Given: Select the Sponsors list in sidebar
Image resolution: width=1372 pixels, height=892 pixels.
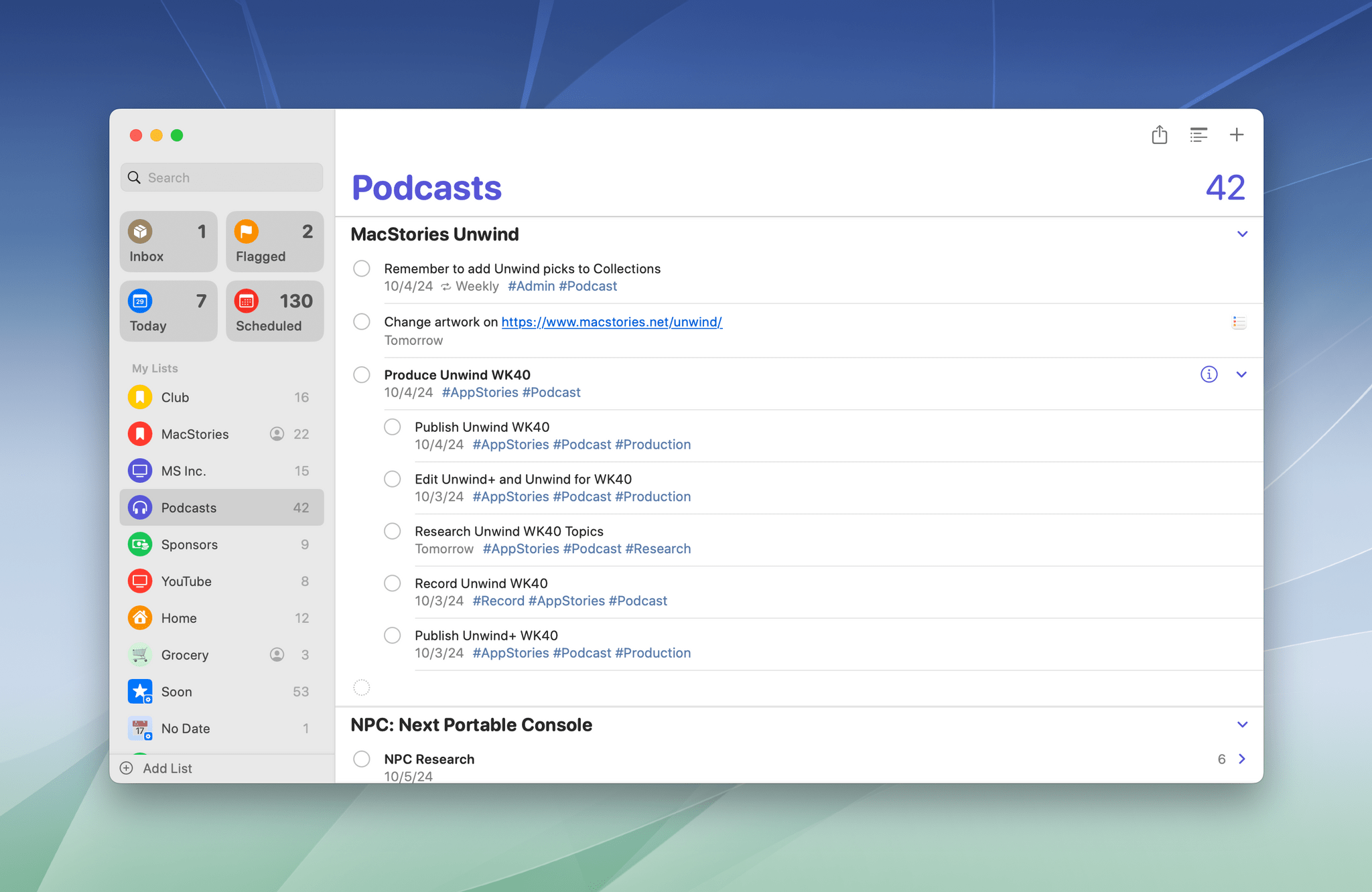Looking at the screenshot, I should (190, 544).
